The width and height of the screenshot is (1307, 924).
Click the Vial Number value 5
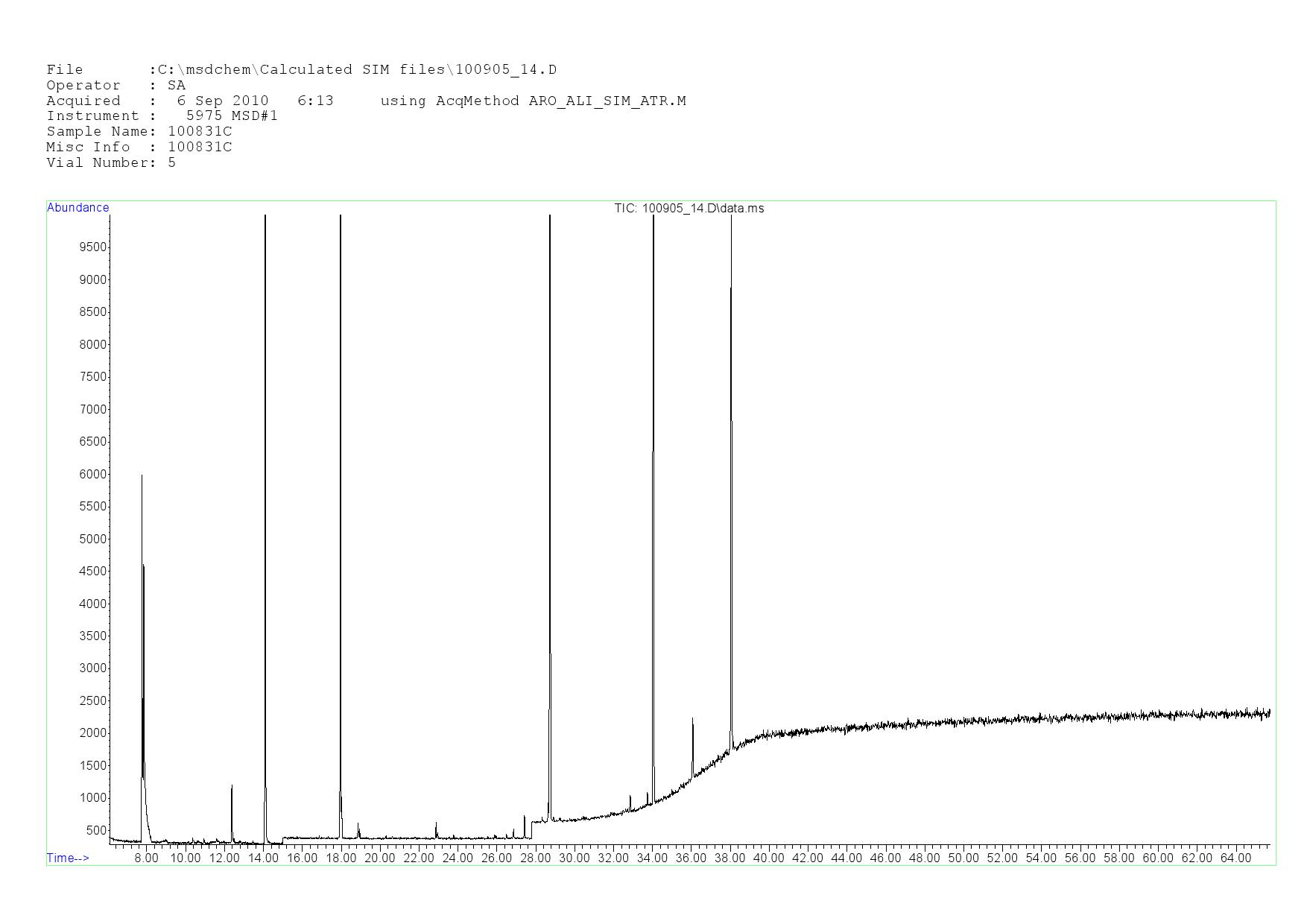(x=172, y=163)
